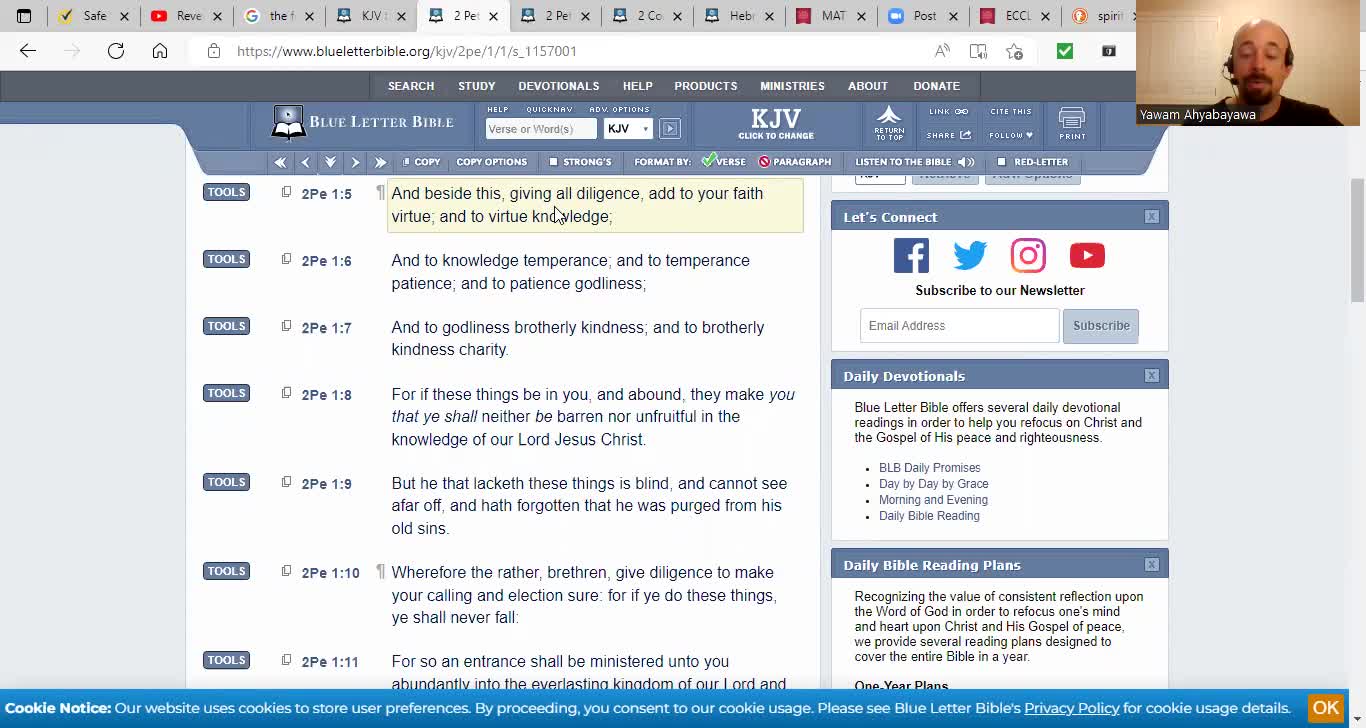Image resolution: width=1366 pixels, height=728 pixels.
Task: Close the Let's Connect panel
Action: coord(1152,217)
